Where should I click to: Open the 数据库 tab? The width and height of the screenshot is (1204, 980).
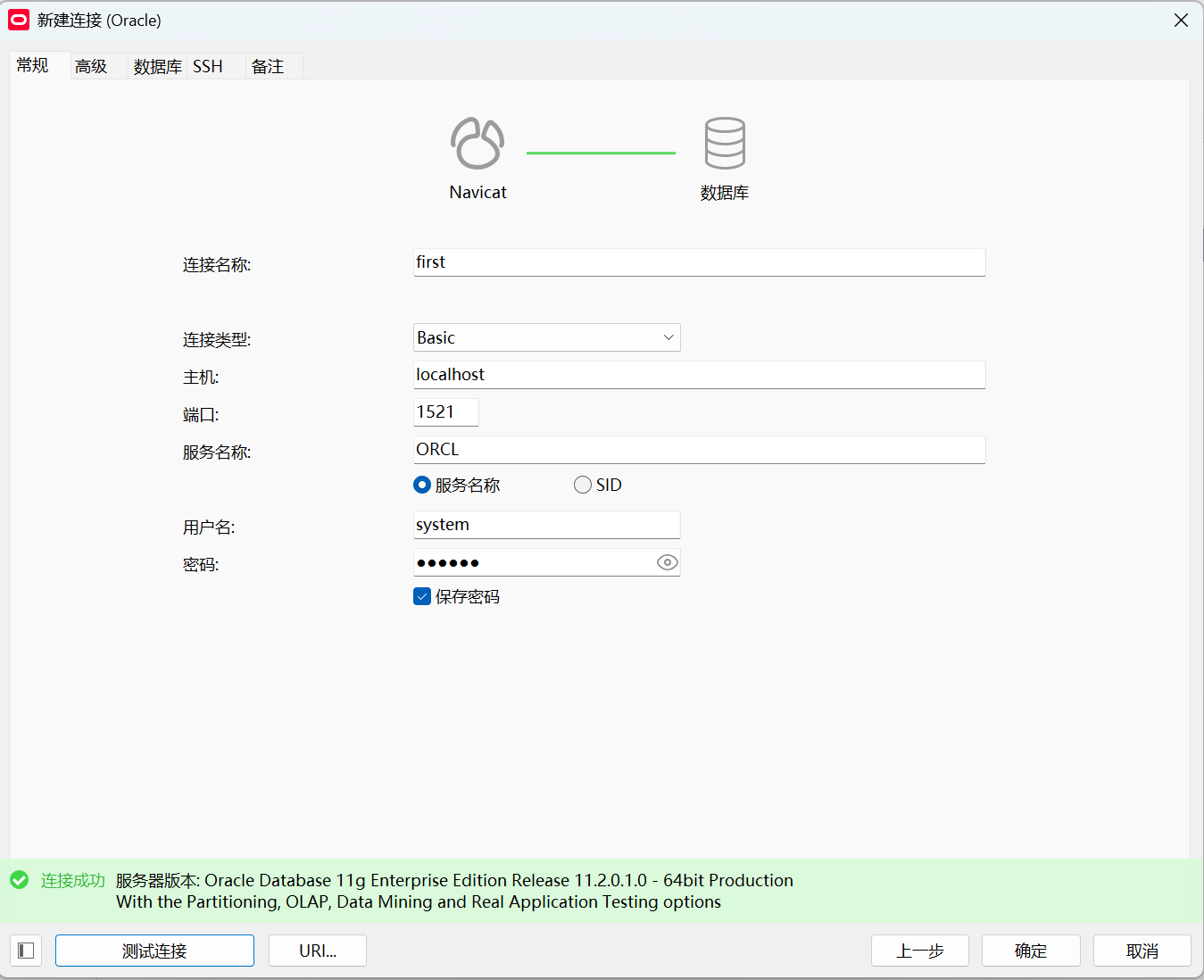click(x=157, y=66)
